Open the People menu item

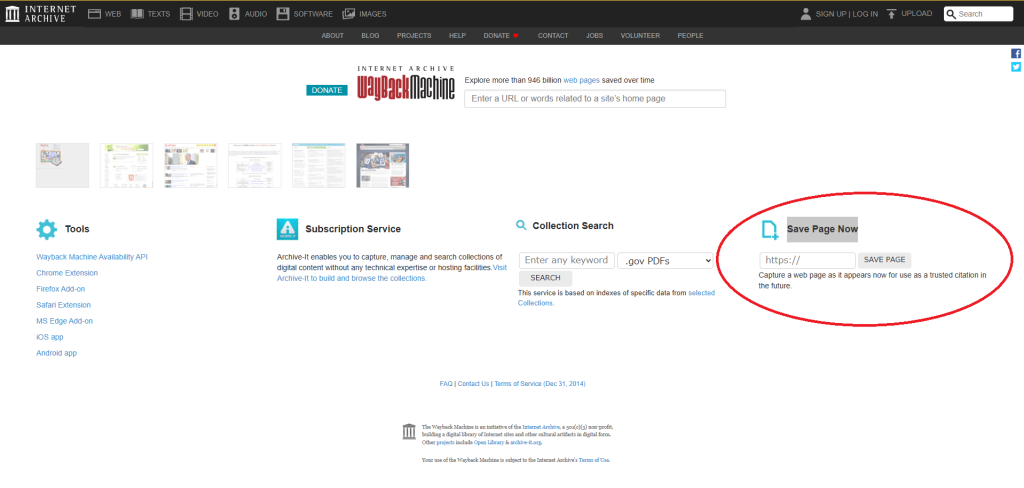[x=690, y=36]
